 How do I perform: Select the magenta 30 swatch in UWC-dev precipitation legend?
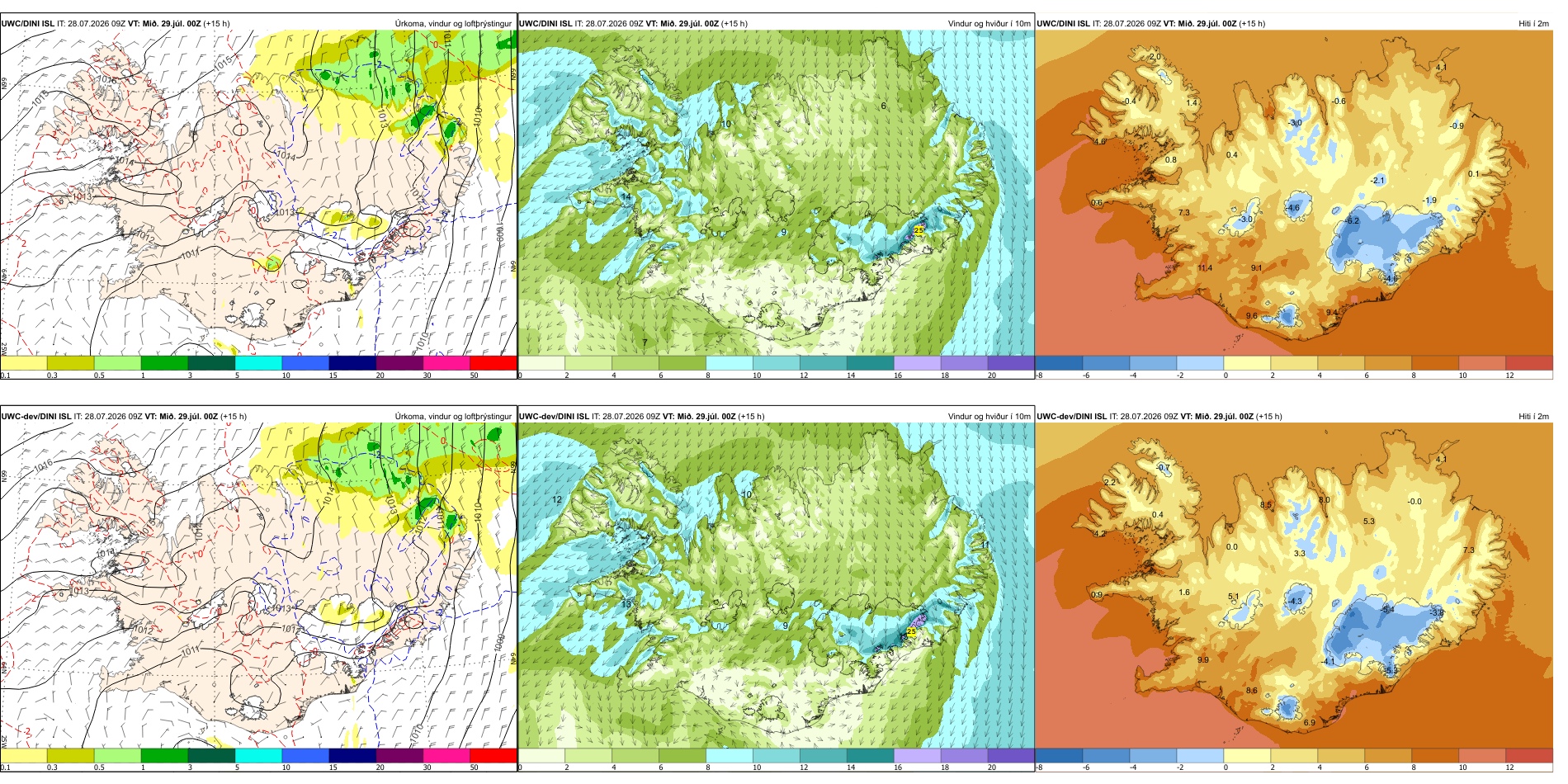coord(446,755)
